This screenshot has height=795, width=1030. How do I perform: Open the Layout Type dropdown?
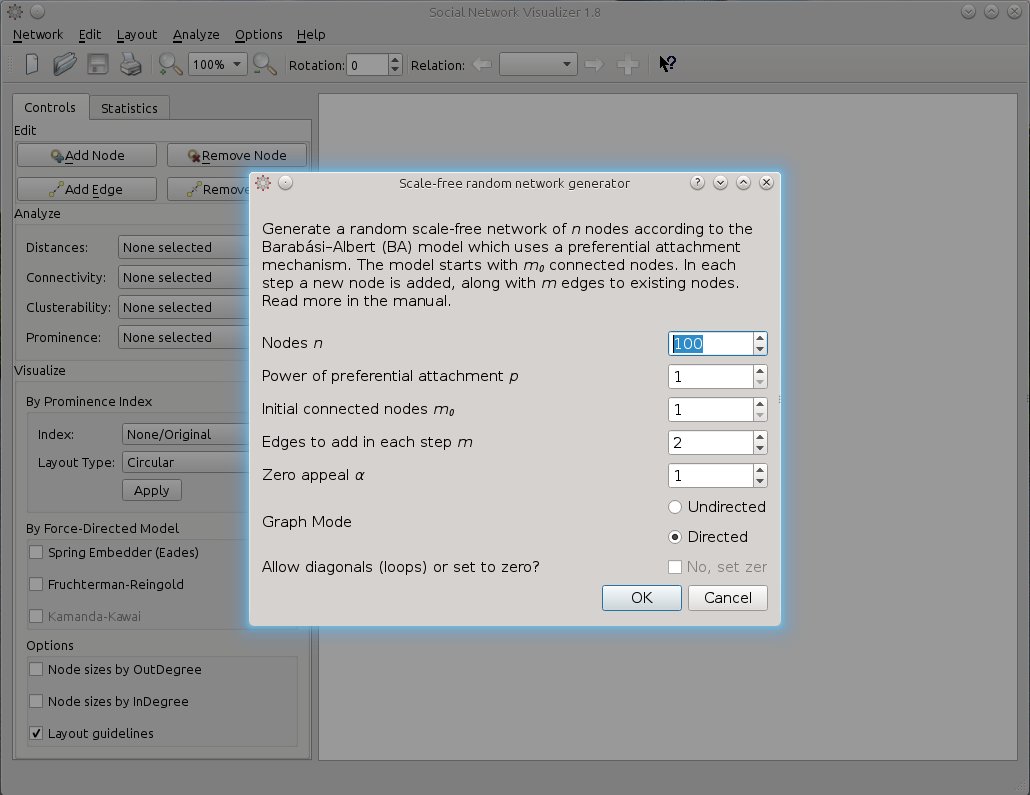click(x=186, y=463)
